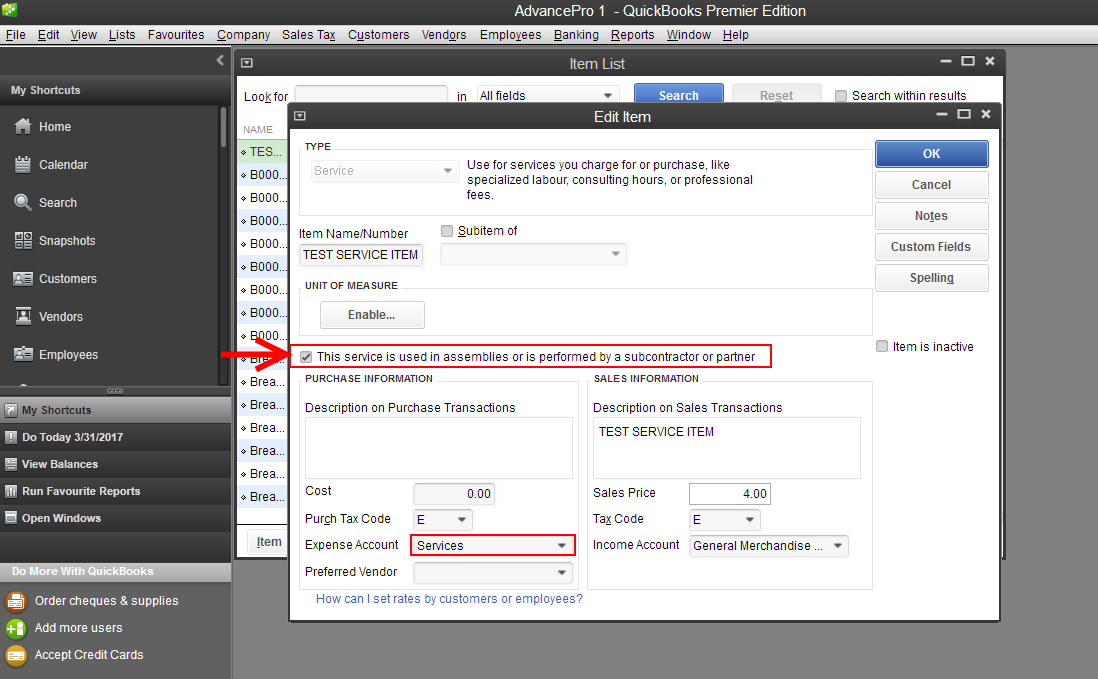1098x679 pixels.
Task: Click the Accept Credit Cards icon
Action: [x=16, y=655]
